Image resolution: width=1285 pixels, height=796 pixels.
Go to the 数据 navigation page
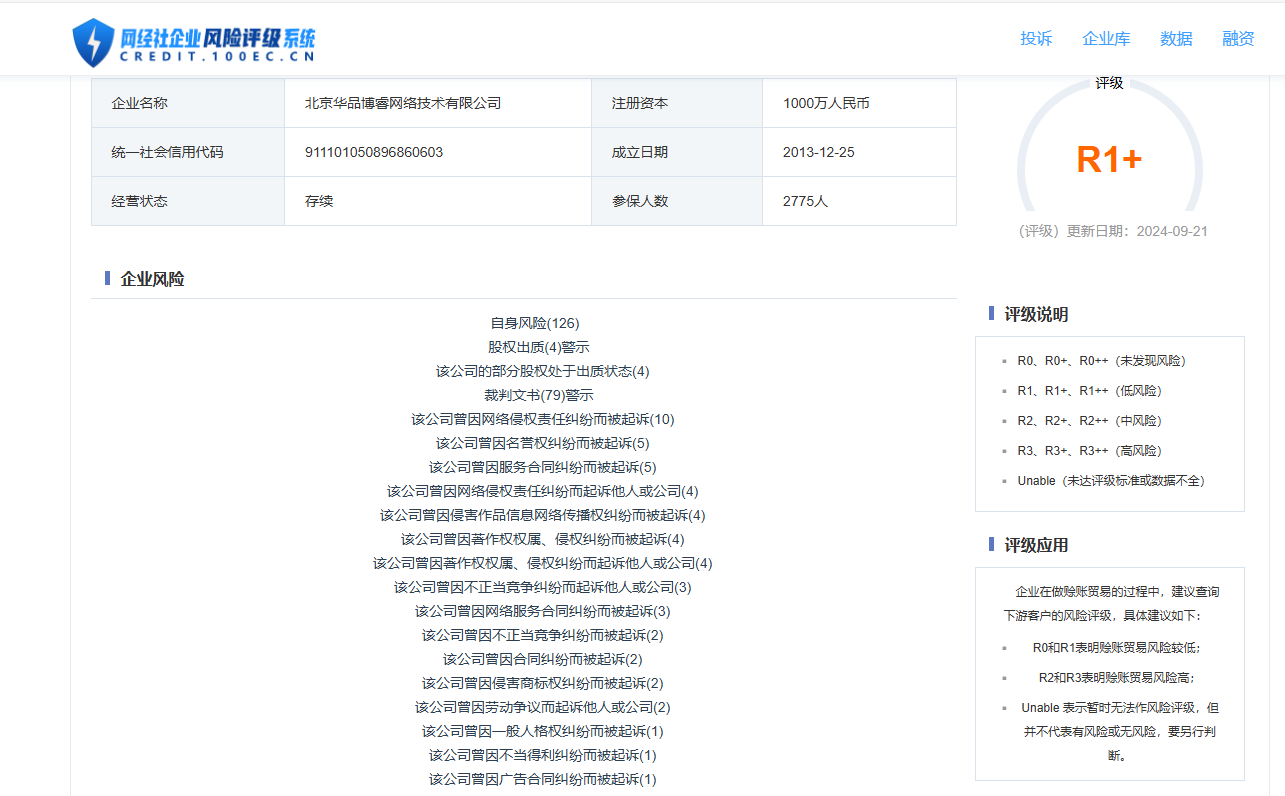click(x=1176, y=39)
